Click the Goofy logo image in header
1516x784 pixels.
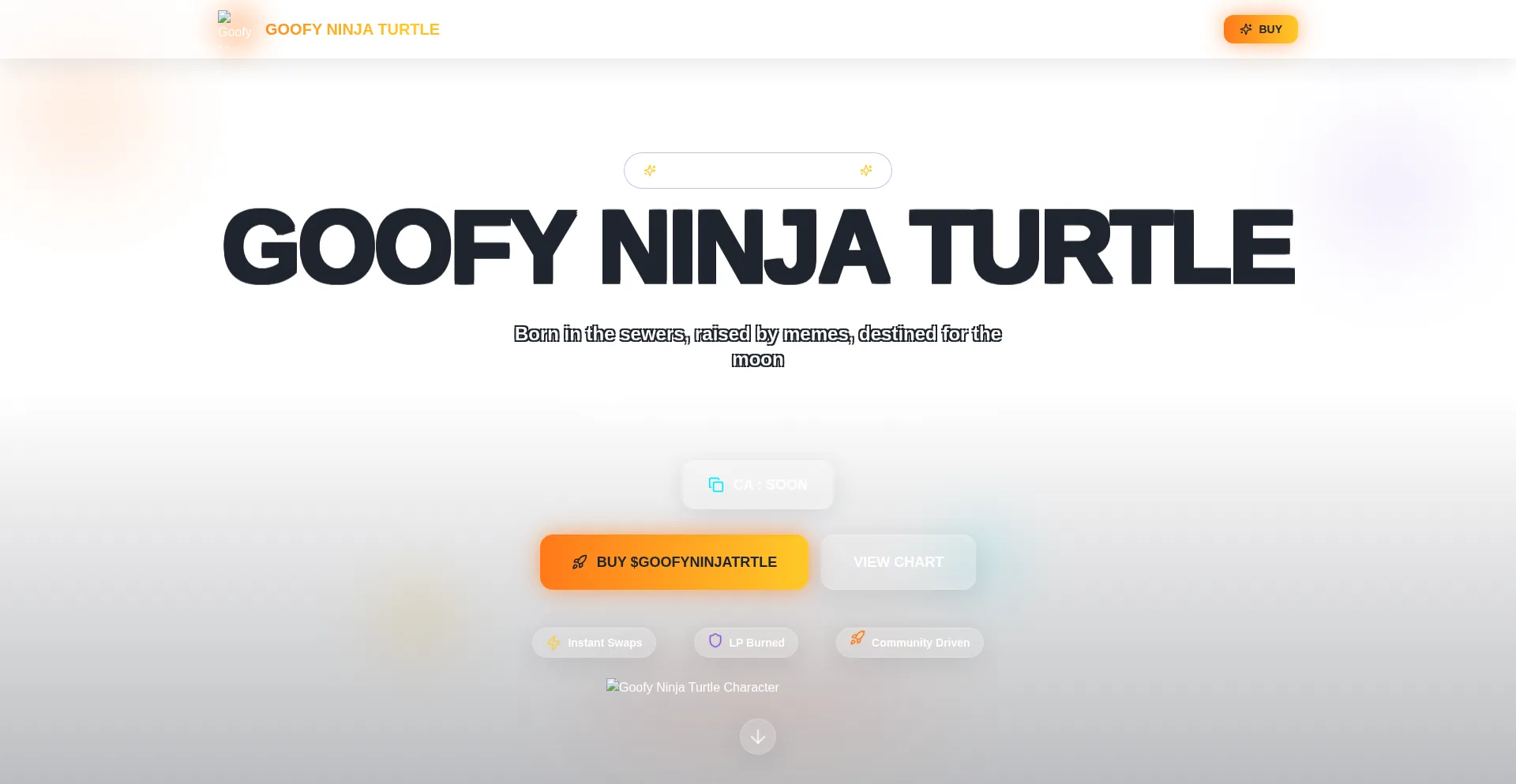pyautogui.click(x=235, y=28)
